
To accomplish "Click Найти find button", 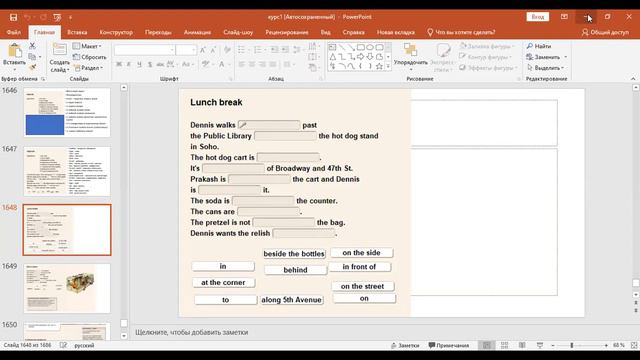I will tap(539, 46).
